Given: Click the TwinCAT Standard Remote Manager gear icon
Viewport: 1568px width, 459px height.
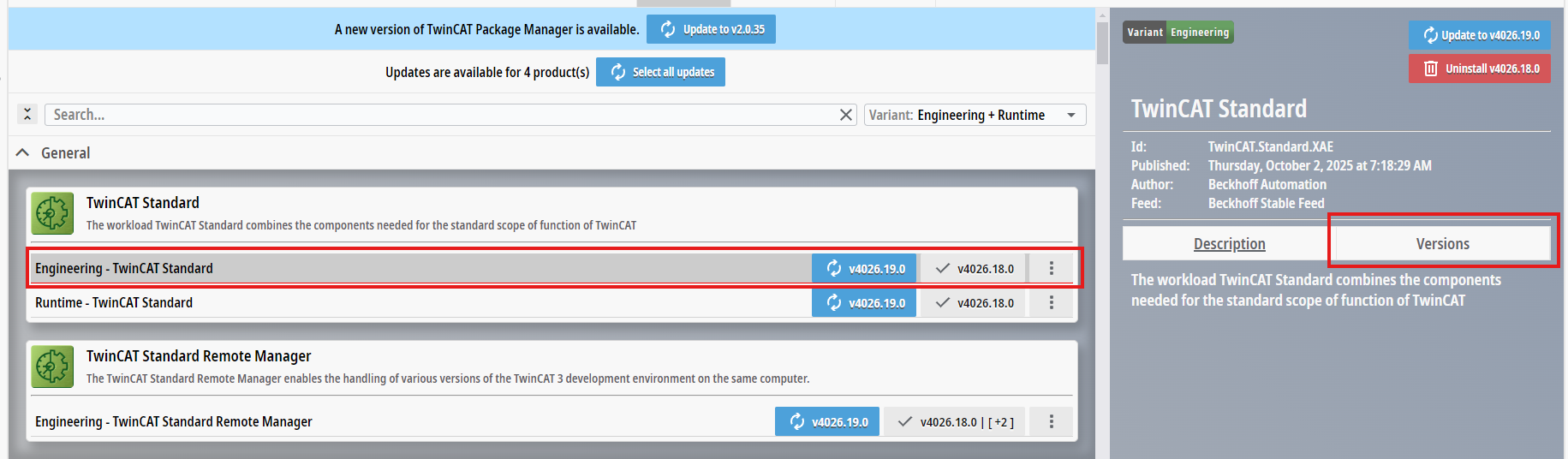Looking at the screenshot, I should click(x=52, y=367).
